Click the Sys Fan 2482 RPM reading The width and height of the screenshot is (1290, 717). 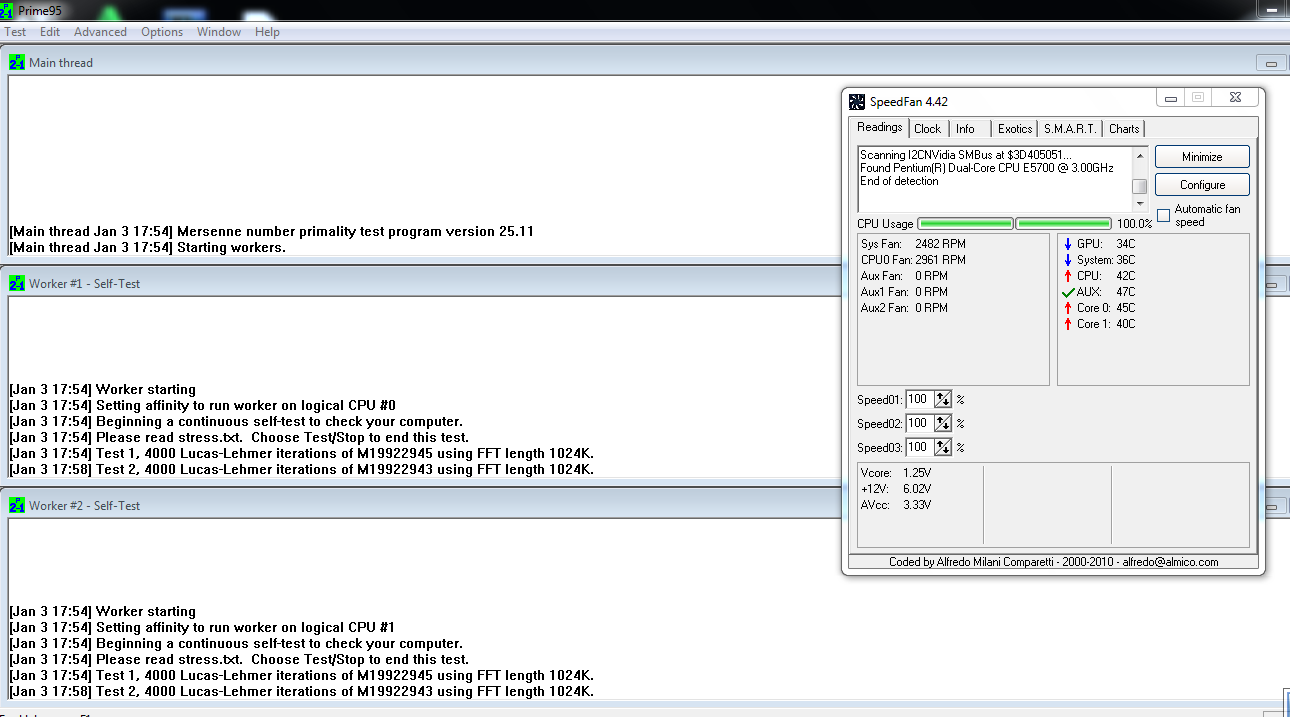913,244
